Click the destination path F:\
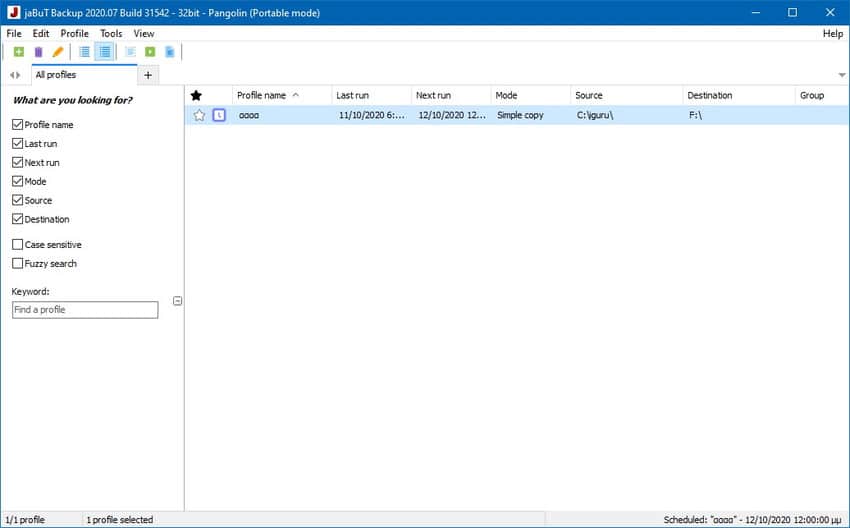The height and width of the screenshot is (528, 850). 695,115
